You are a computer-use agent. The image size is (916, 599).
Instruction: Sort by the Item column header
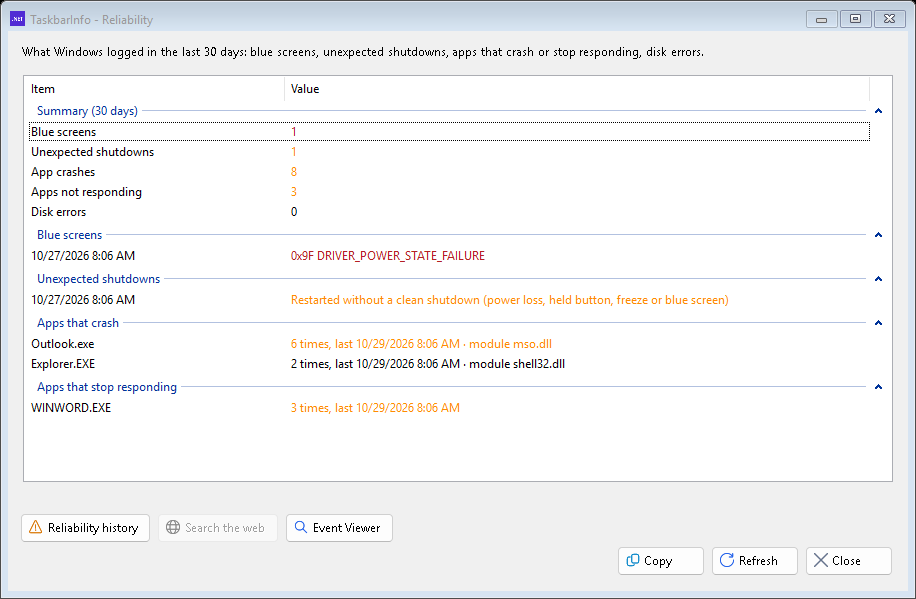coord(155,89)
